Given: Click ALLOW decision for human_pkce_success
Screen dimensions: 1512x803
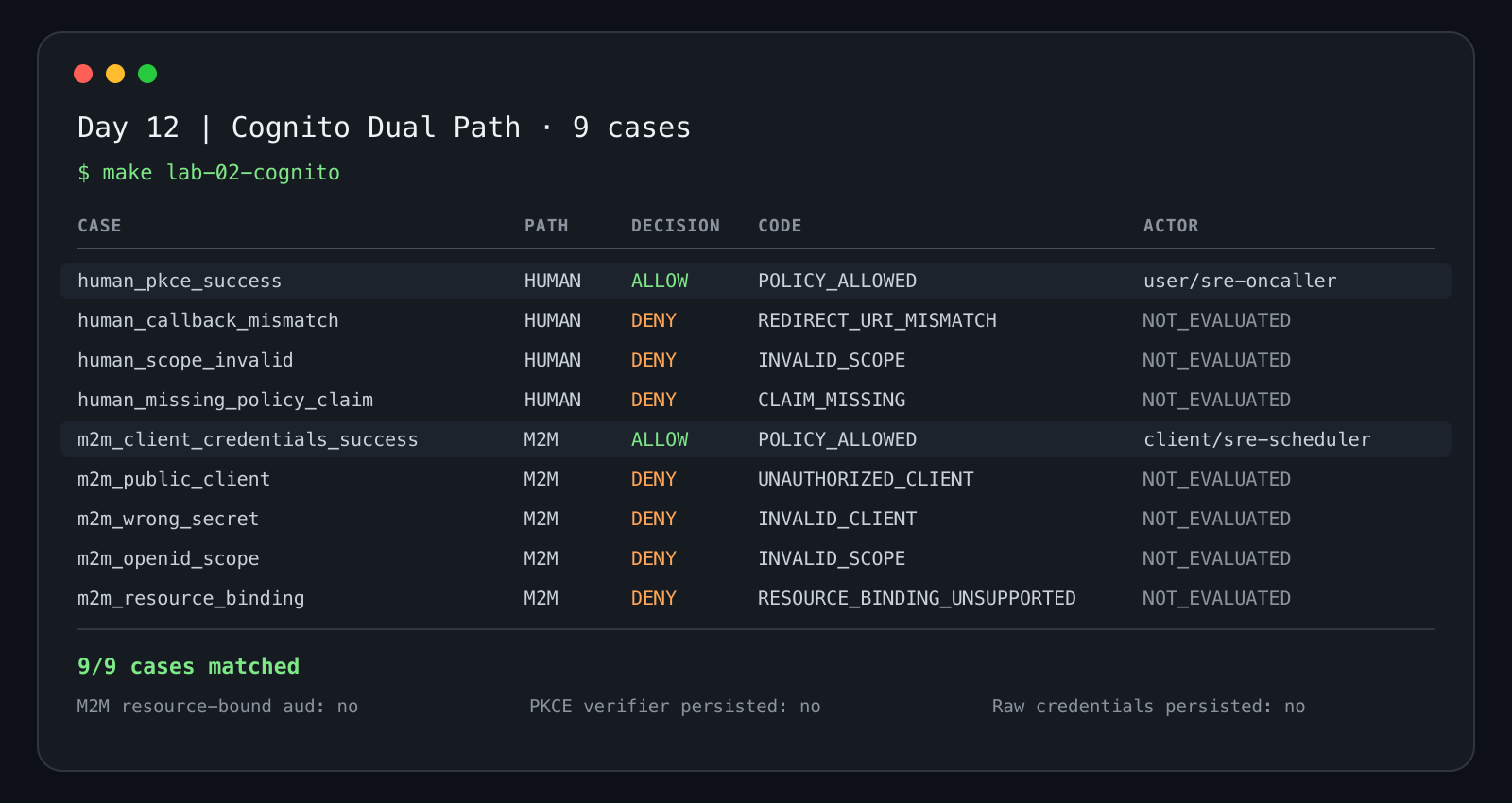Looking at the screenshot, I should tap(660, 281).
